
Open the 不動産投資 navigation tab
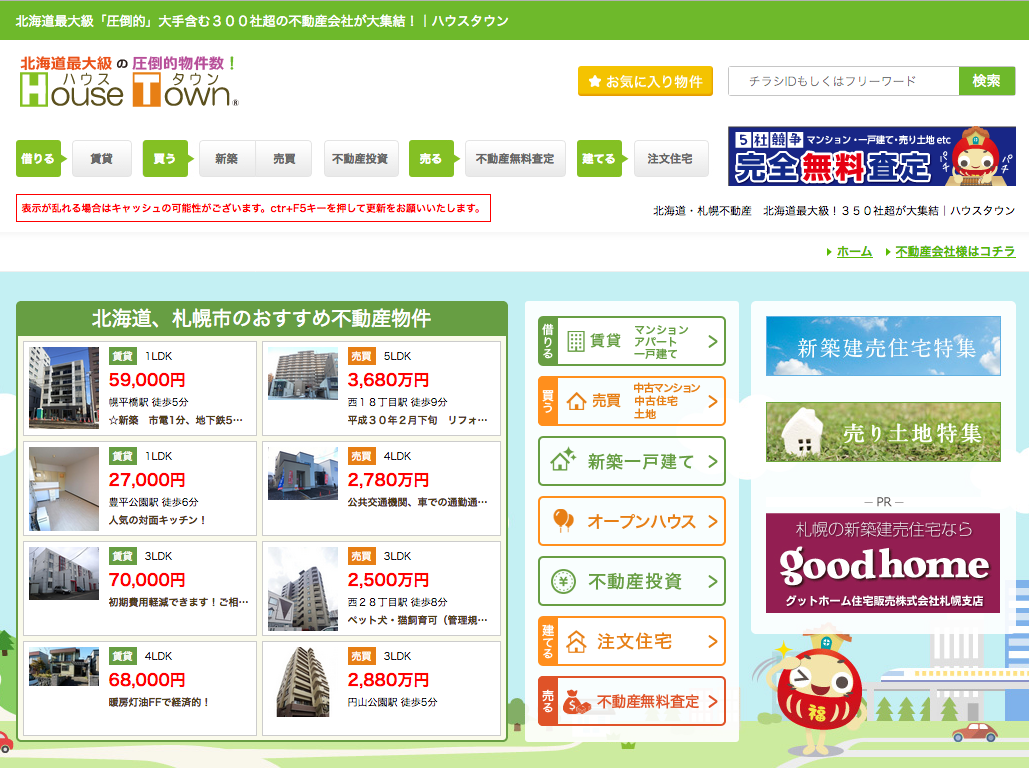[x=361, y=159]
